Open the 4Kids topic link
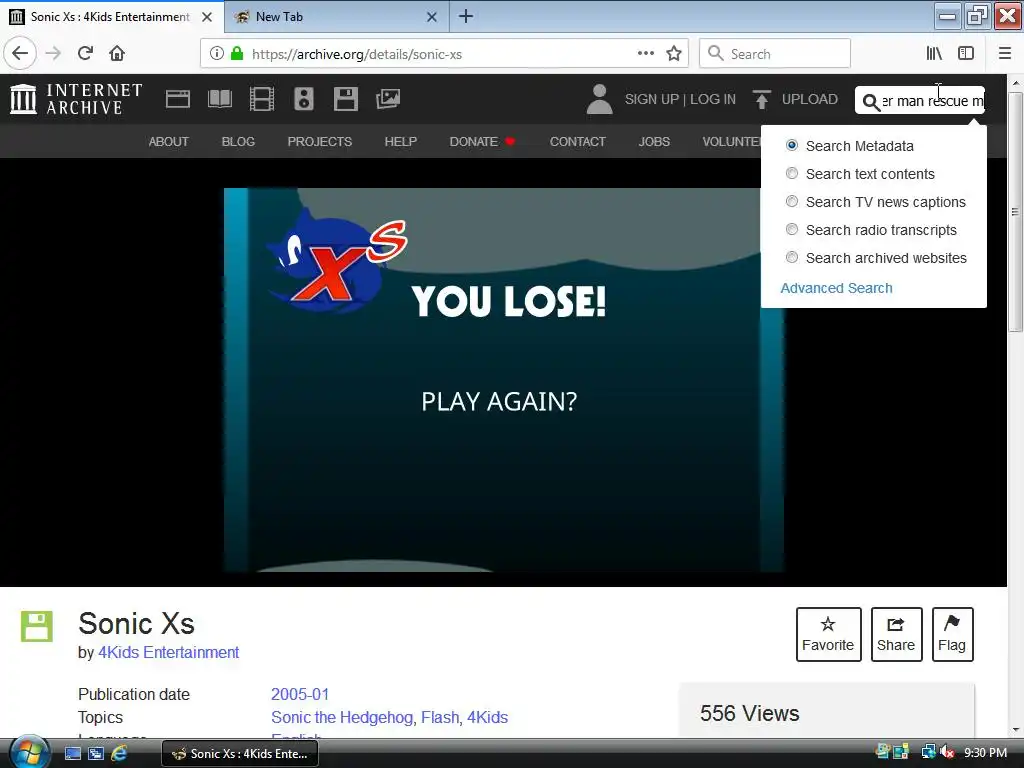Viewport: 1024px width, 768px height. (x=487, y=717)
